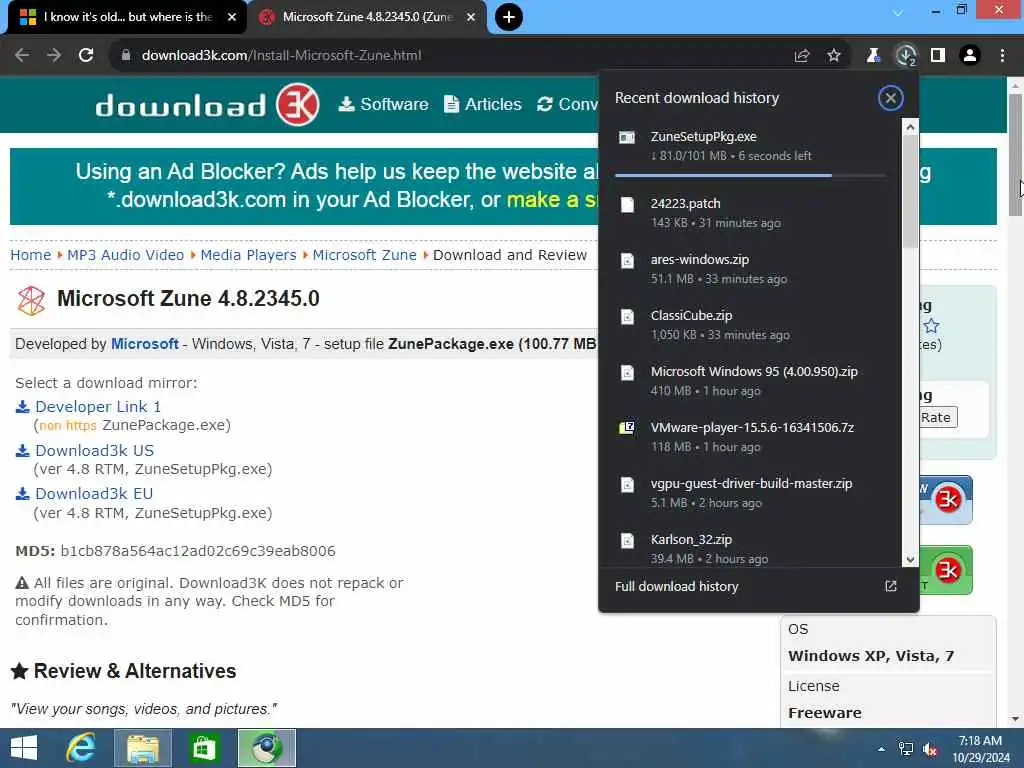Click the rating star icon
This screenshot has width=1024, height=768.
(x=931, y=325)
